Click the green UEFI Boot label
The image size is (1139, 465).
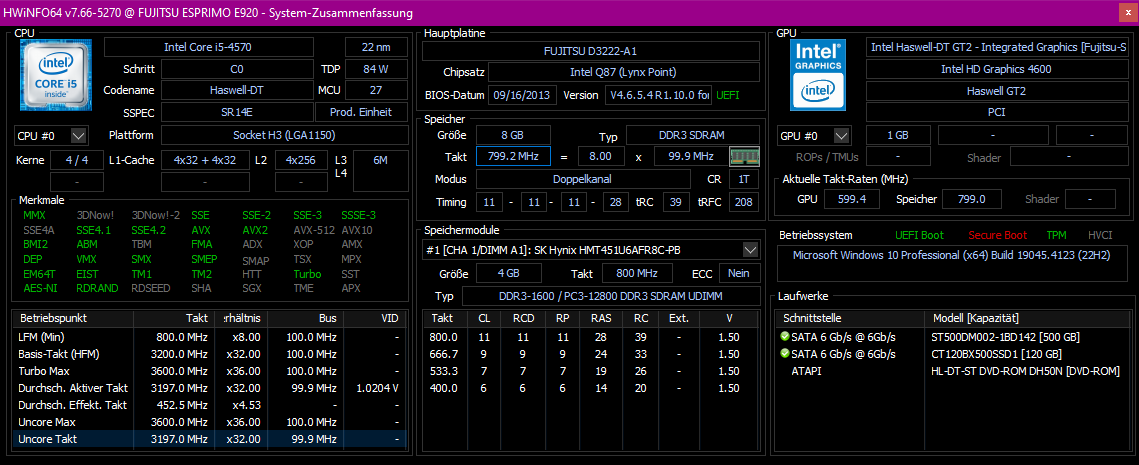tap(920, 235)
